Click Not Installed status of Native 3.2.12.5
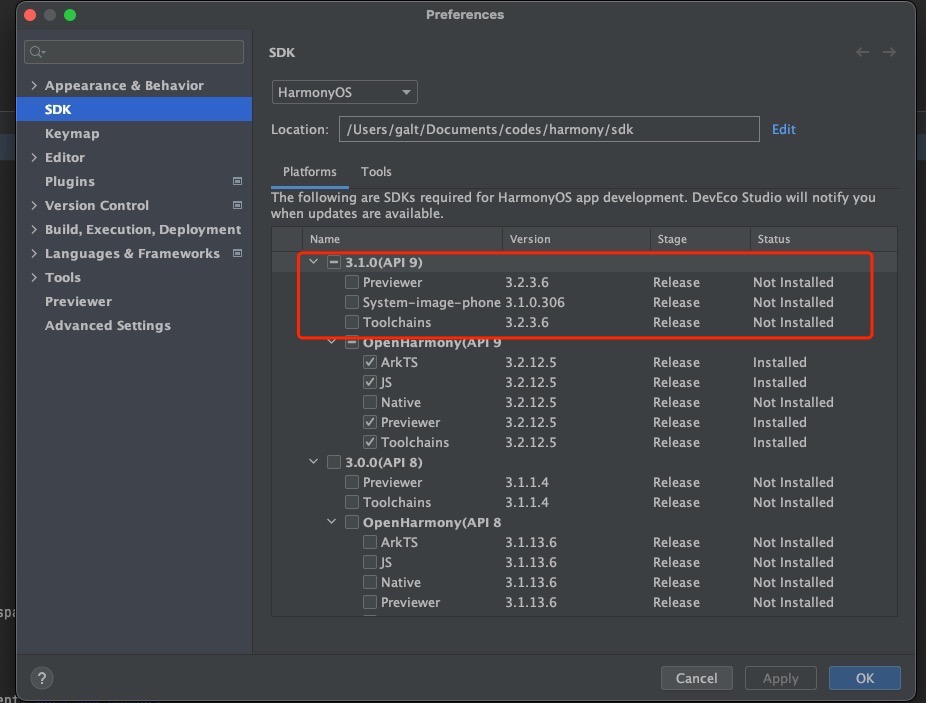 tap(793, 402)
